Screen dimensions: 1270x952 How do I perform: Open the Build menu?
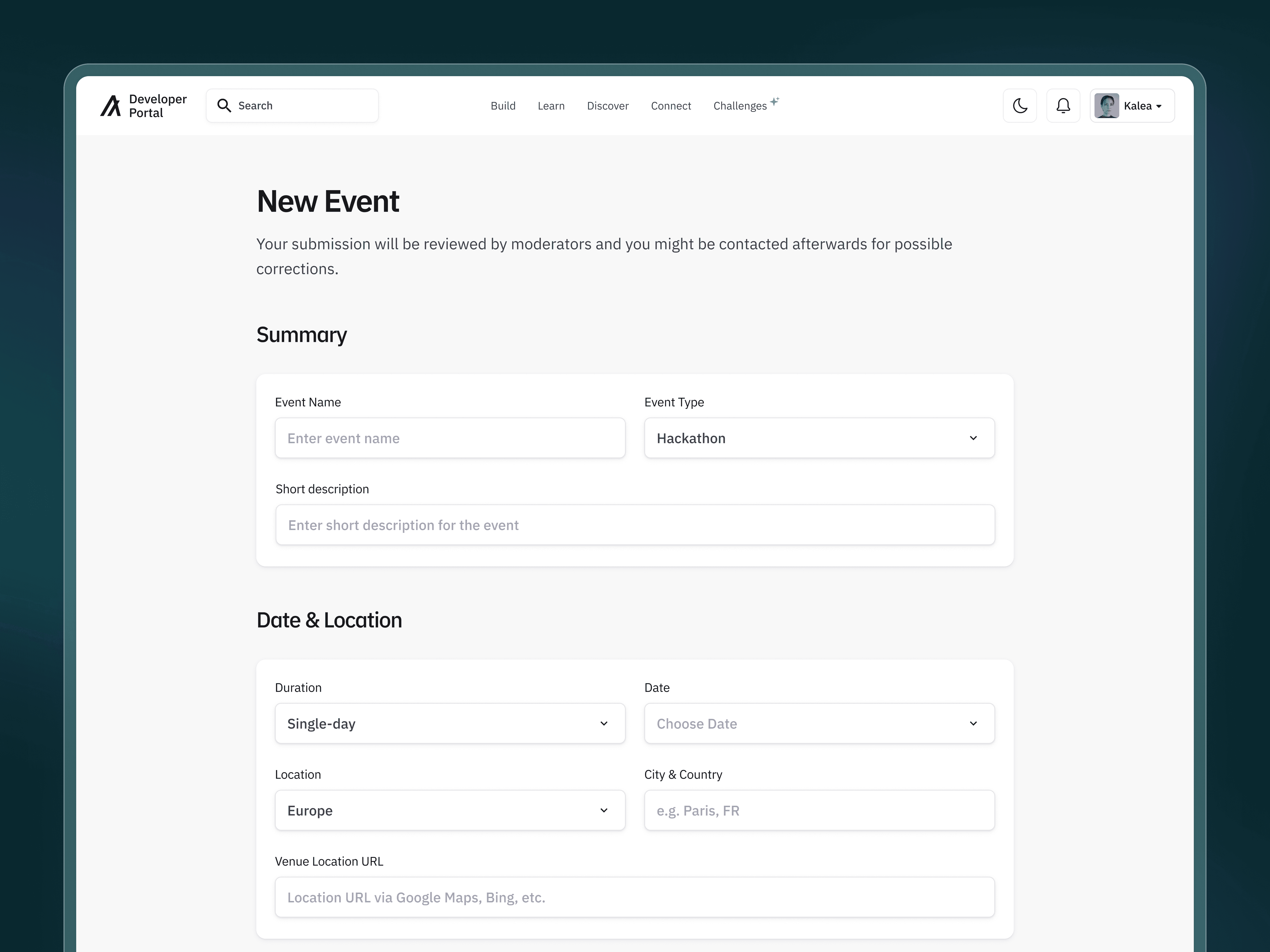point(503,106)
